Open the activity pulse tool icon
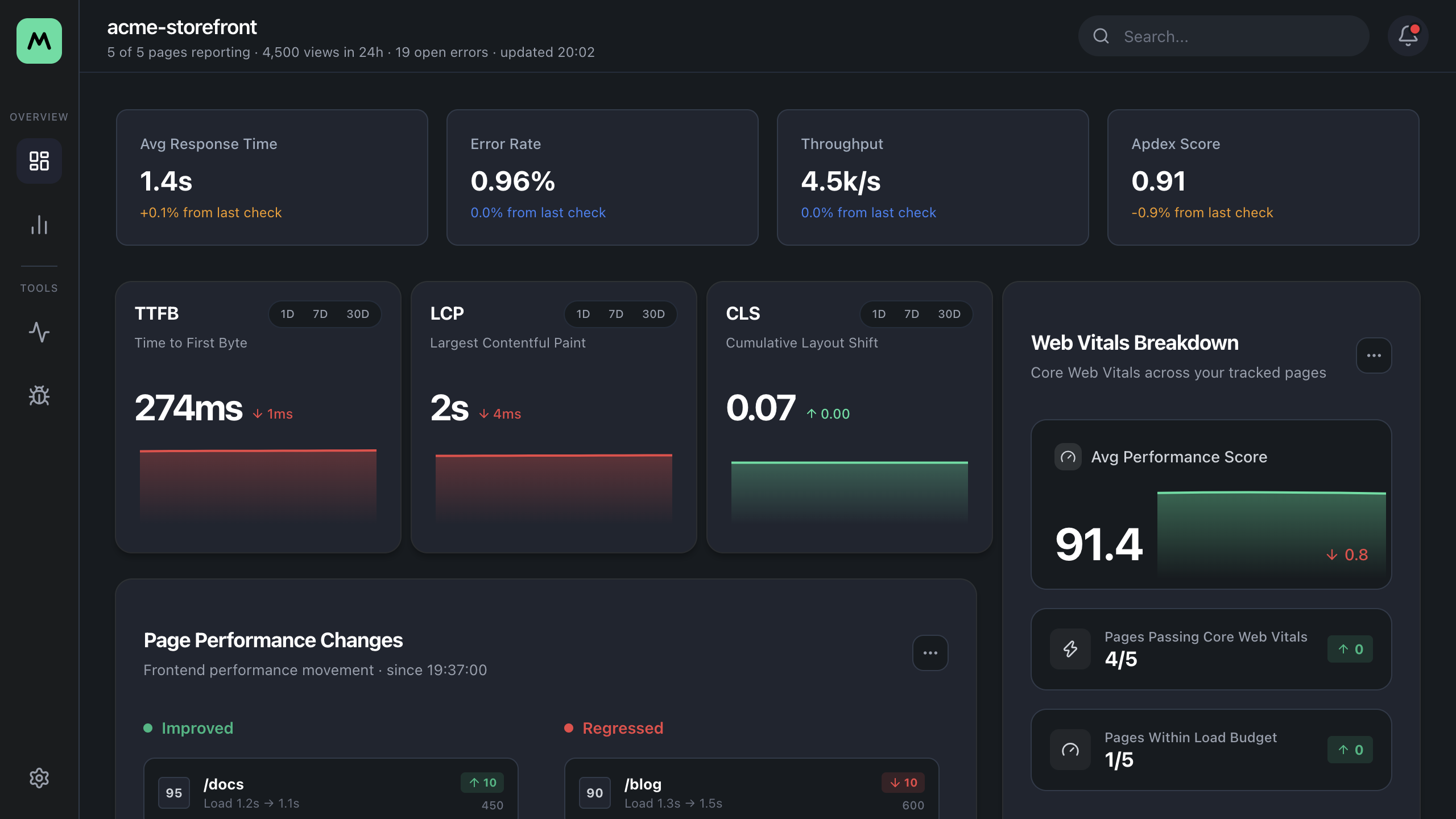The height and width of the screenshot is (819, 1456). (x=39, y=332)
